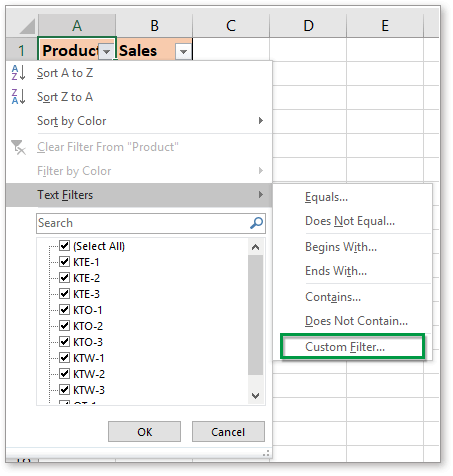Screen dimensions: 453x476
Task: Select Begins With... text filter
Action: [341, 247]
